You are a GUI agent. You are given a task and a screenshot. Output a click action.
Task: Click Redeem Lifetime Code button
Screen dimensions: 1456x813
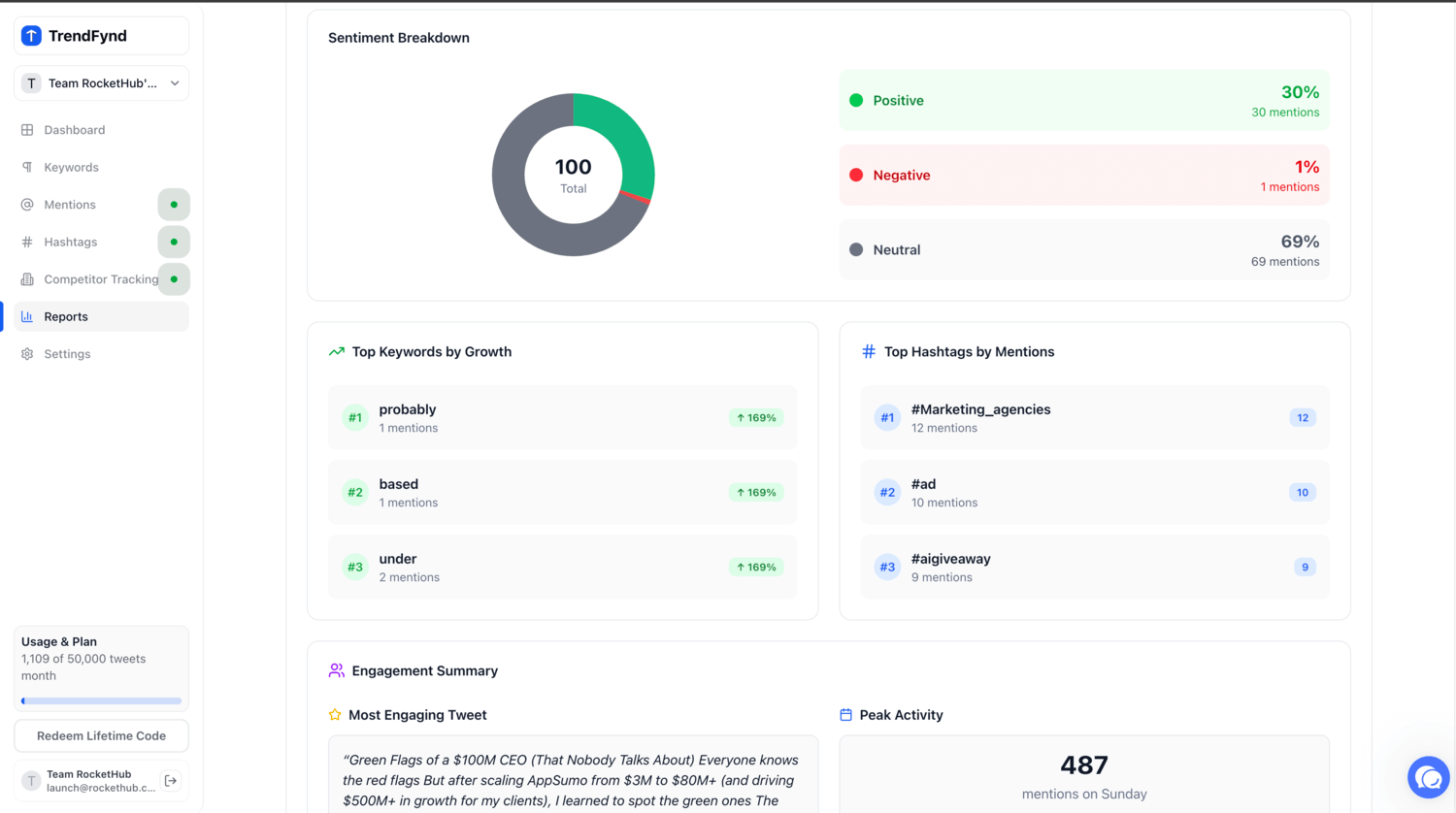(102, 735)
